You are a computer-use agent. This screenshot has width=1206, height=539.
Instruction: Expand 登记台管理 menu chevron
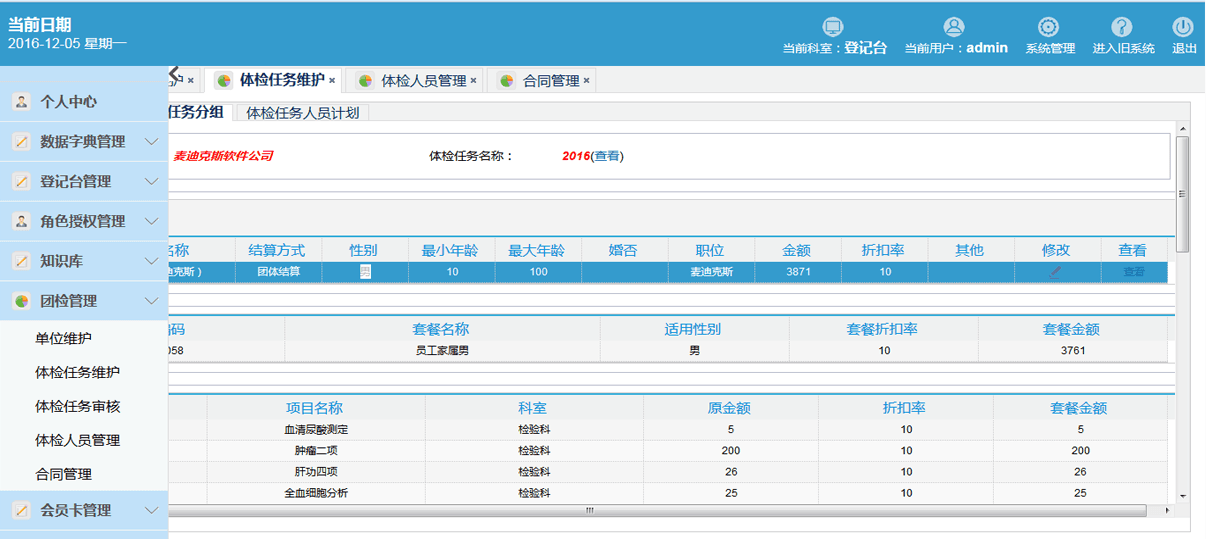[152, 181]
